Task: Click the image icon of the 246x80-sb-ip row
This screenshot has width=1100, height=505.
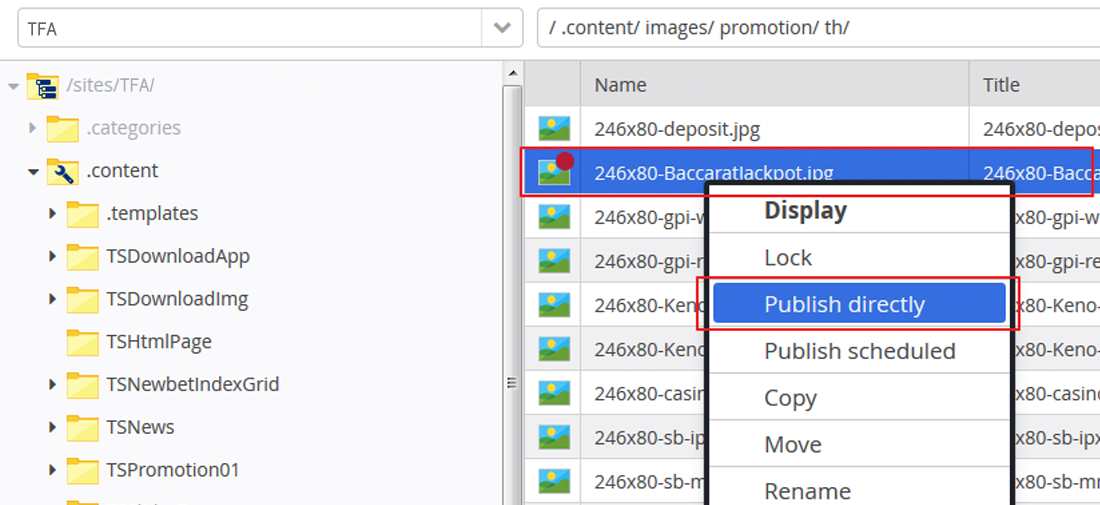Action: (x=554, y=438)
